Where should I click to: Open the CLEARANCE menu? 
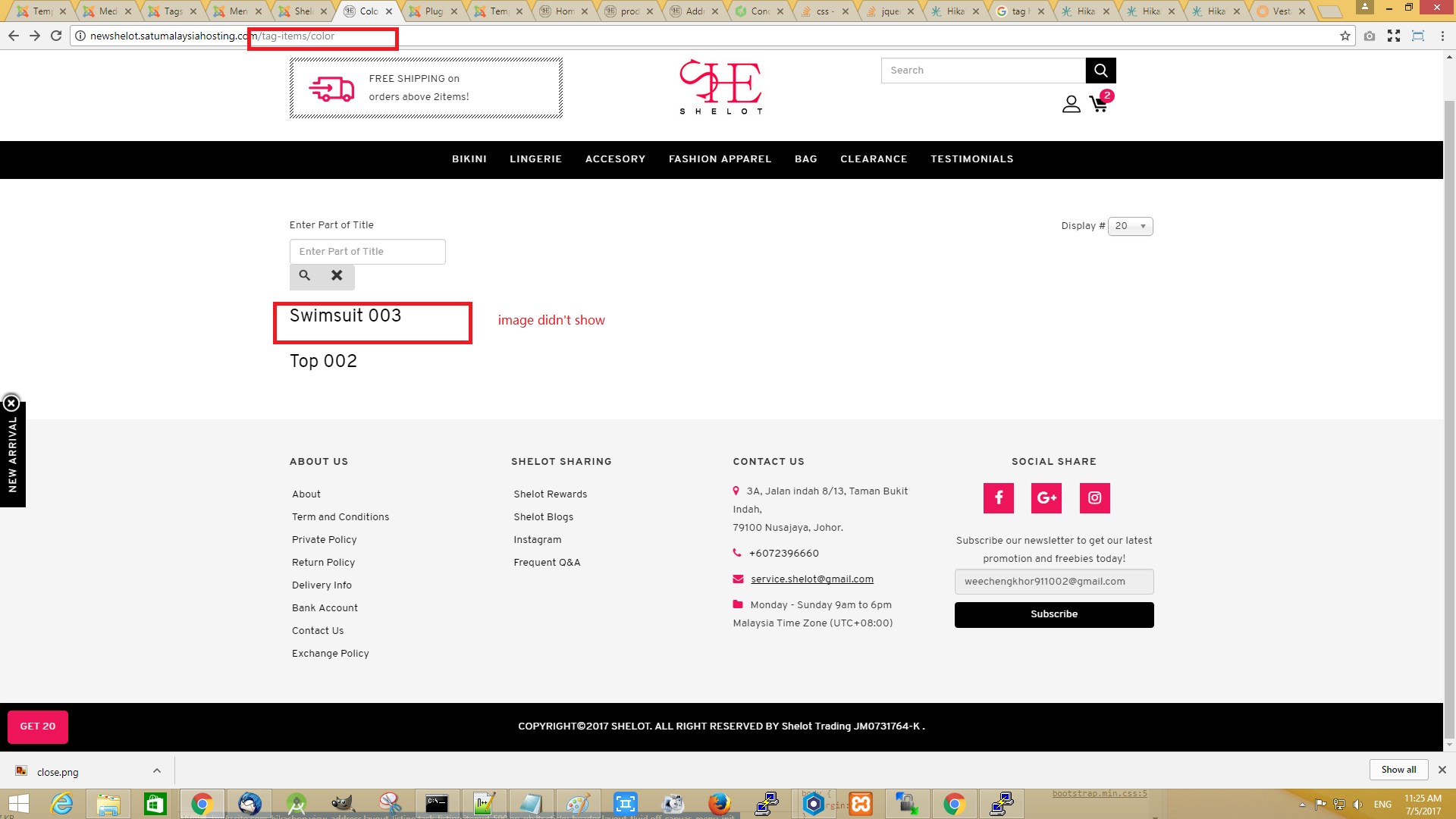click(x=874, y=159)
